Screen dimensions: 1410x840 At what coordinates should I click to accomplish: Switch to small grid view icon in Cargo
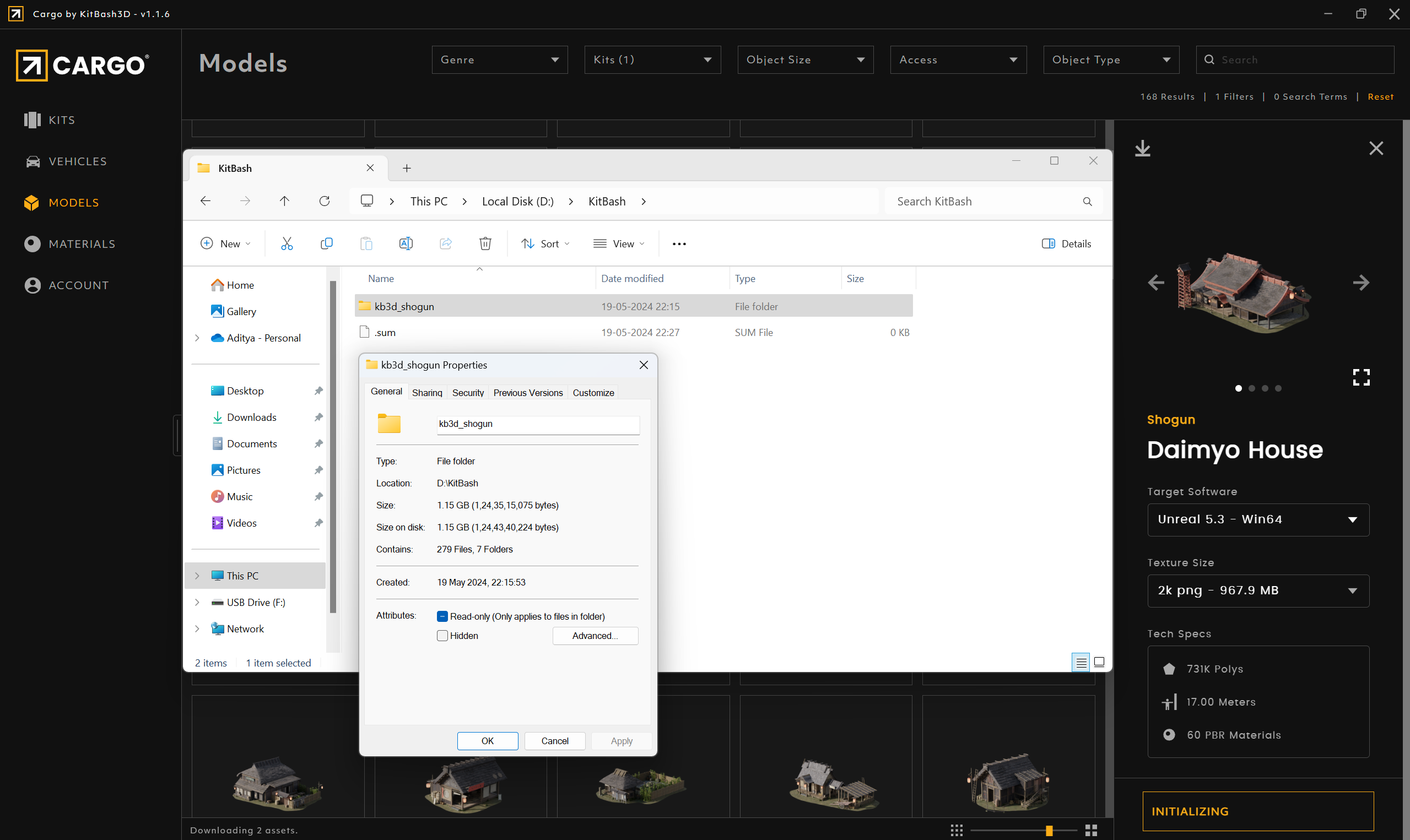(x=956, y=830)
